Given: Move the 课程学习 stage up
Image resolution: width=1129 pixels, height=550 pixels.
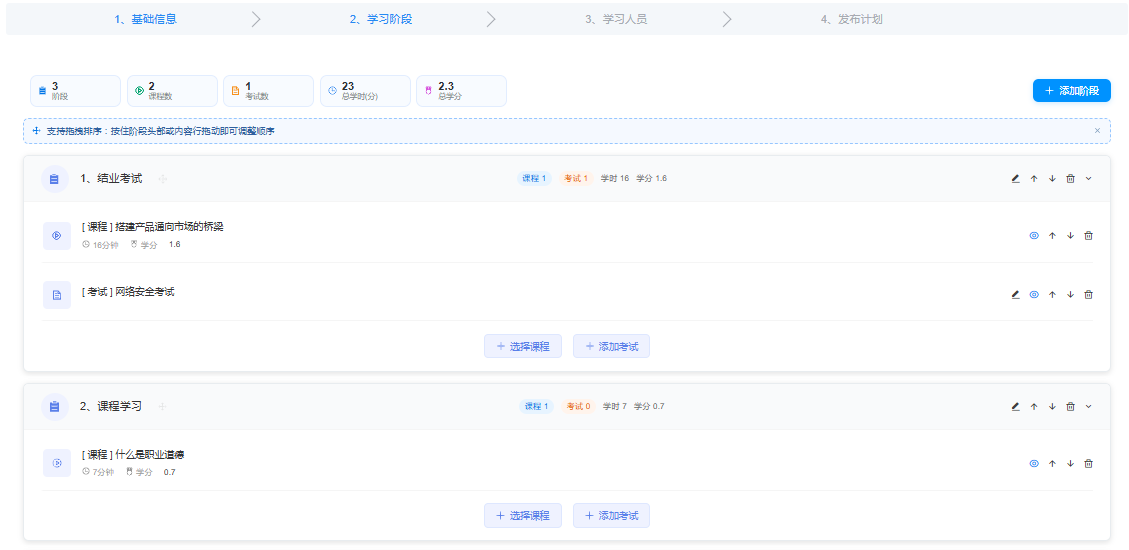Looking at the screenshot, I should tap(1034, 407).
